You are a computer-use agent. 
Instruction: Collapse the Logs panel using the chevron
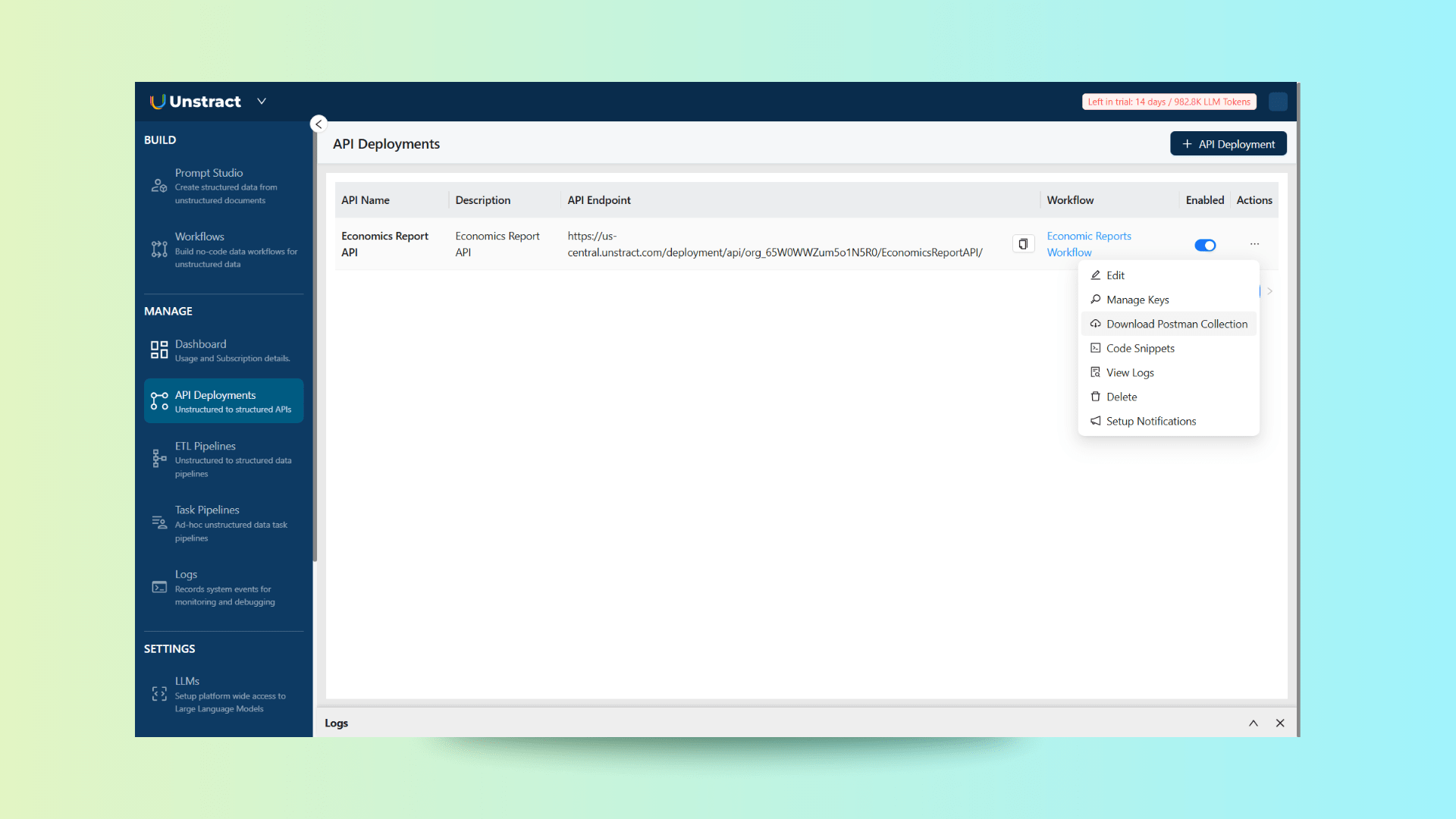click(1253, 723)
